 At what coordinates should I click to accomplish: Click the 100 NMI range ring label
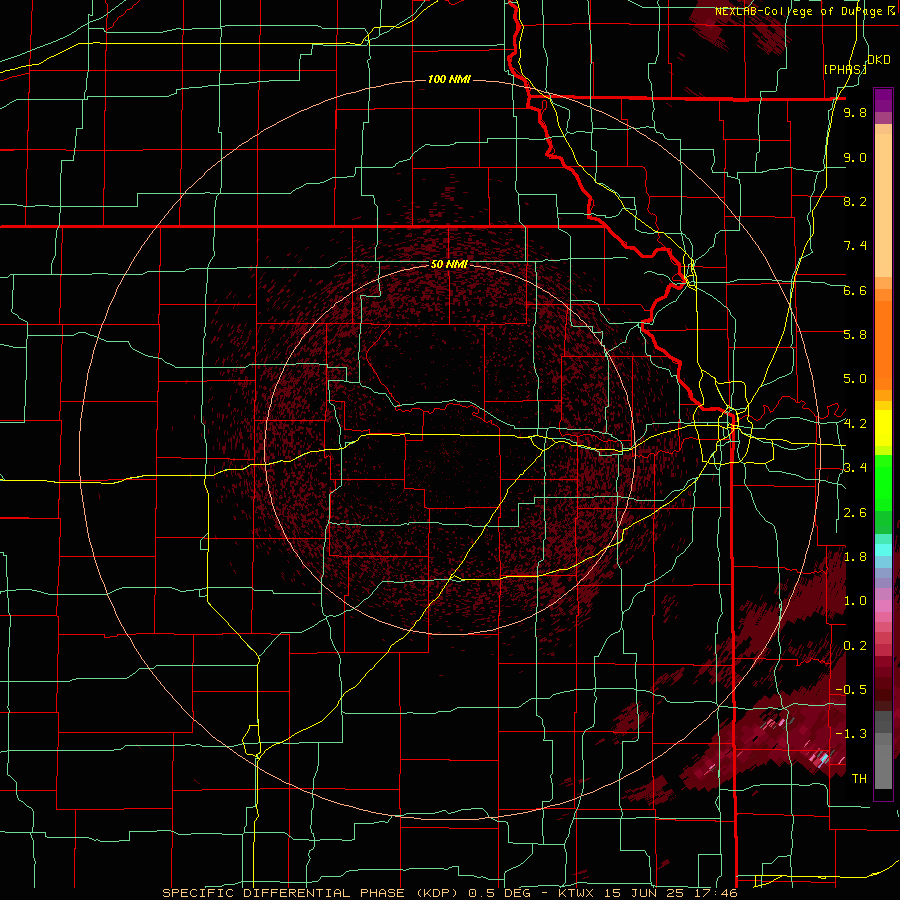tap(449, 79)
